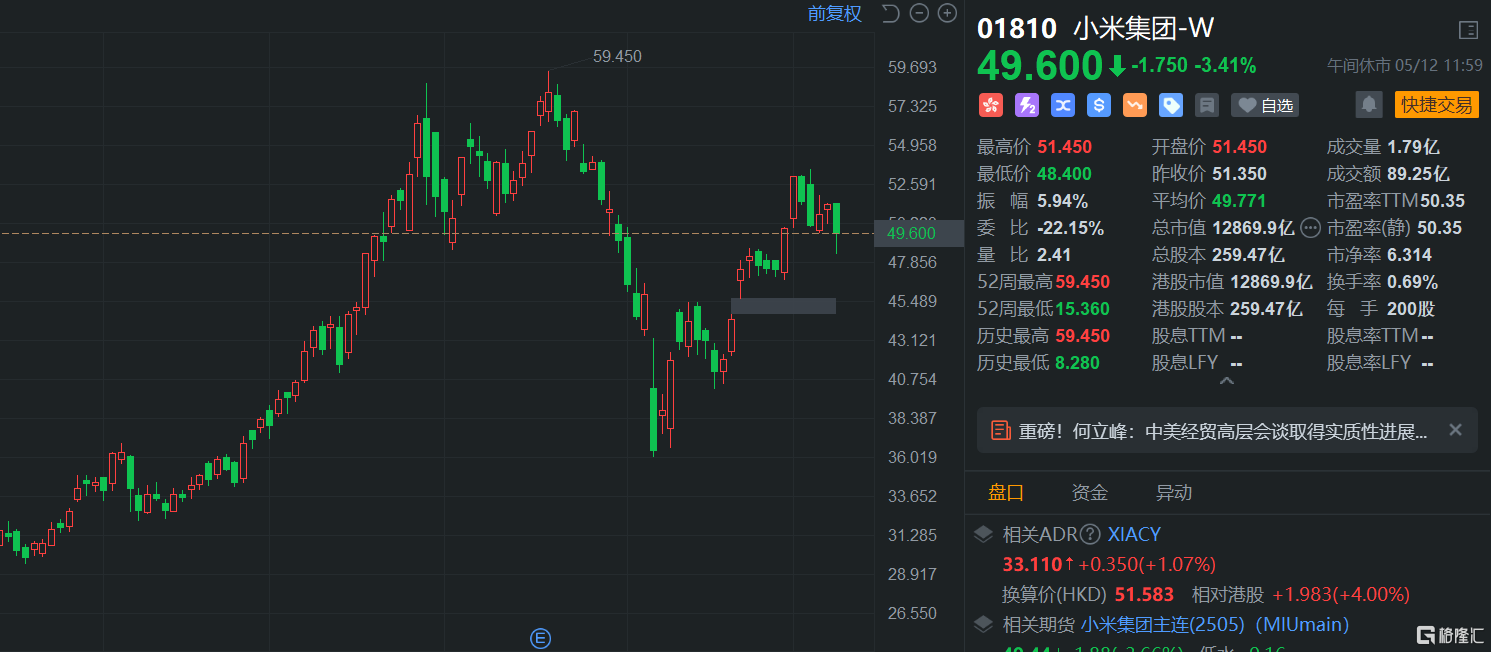This screenshot has height=652, width=1491.
Task: Click the circled E event marker on chart
Action: pos(540,638)
